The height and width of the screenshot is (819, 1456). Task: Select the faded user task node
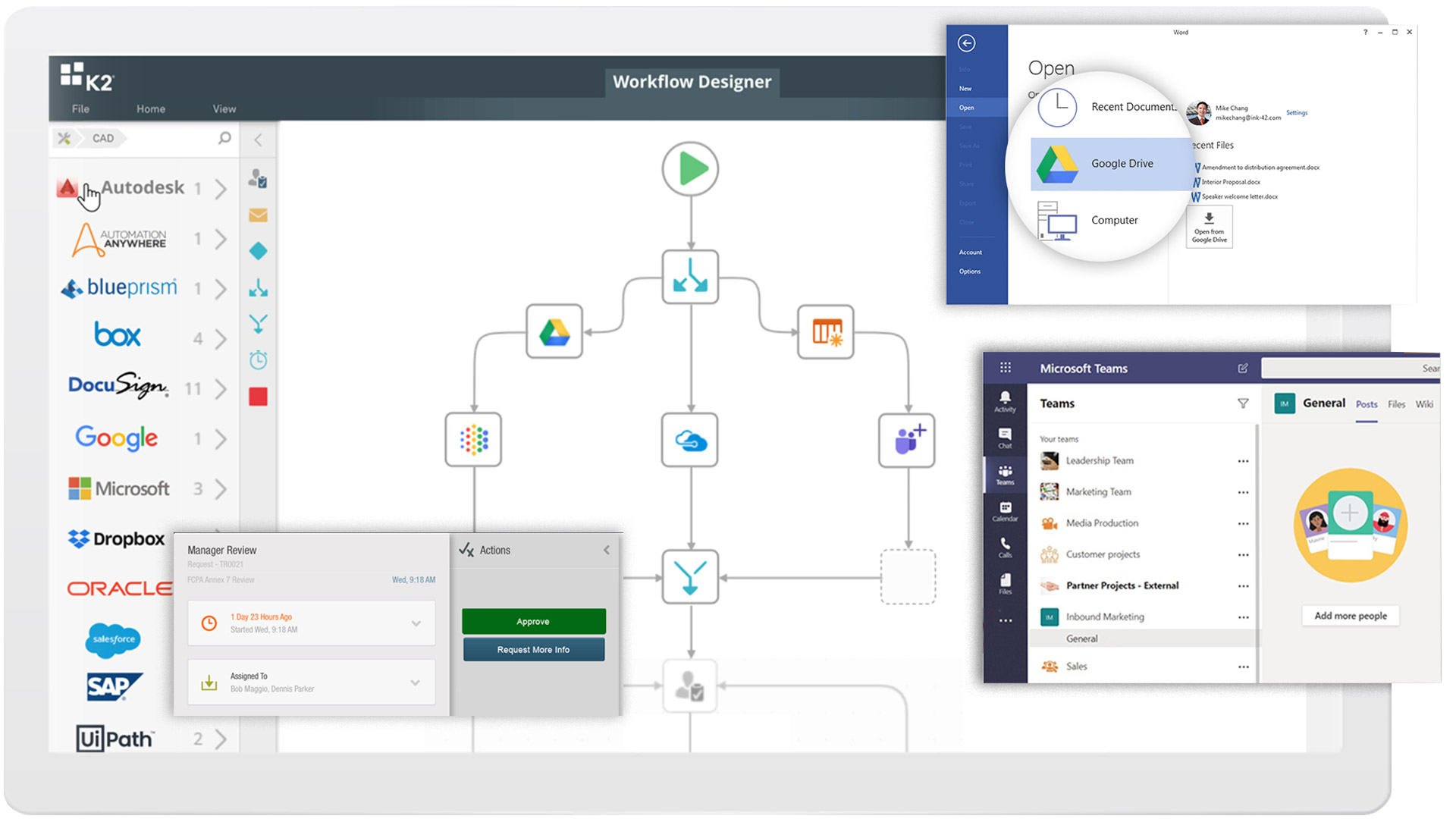click(x=690, y=686)
